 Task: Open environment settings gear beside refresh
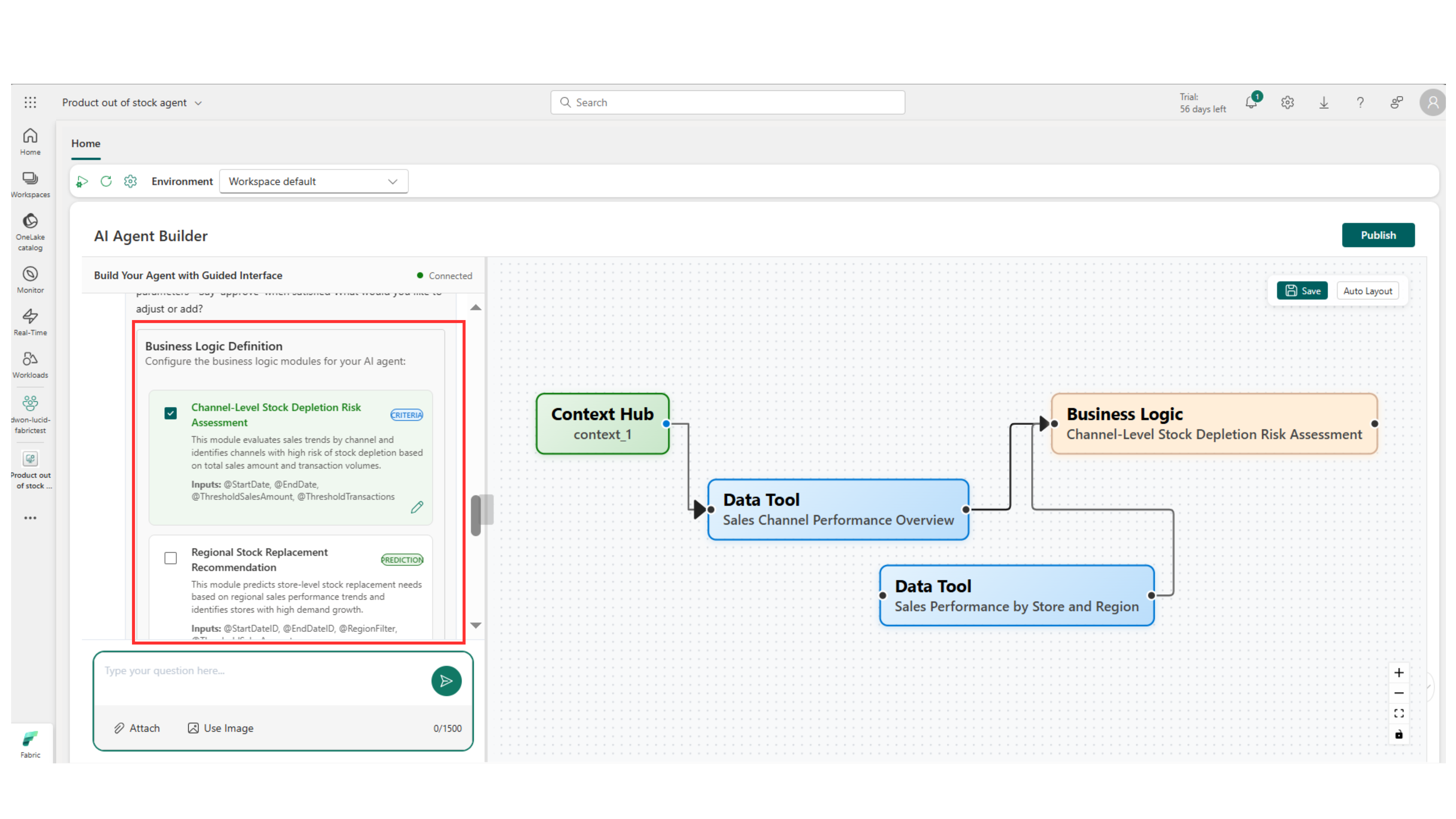pos(130,181)
